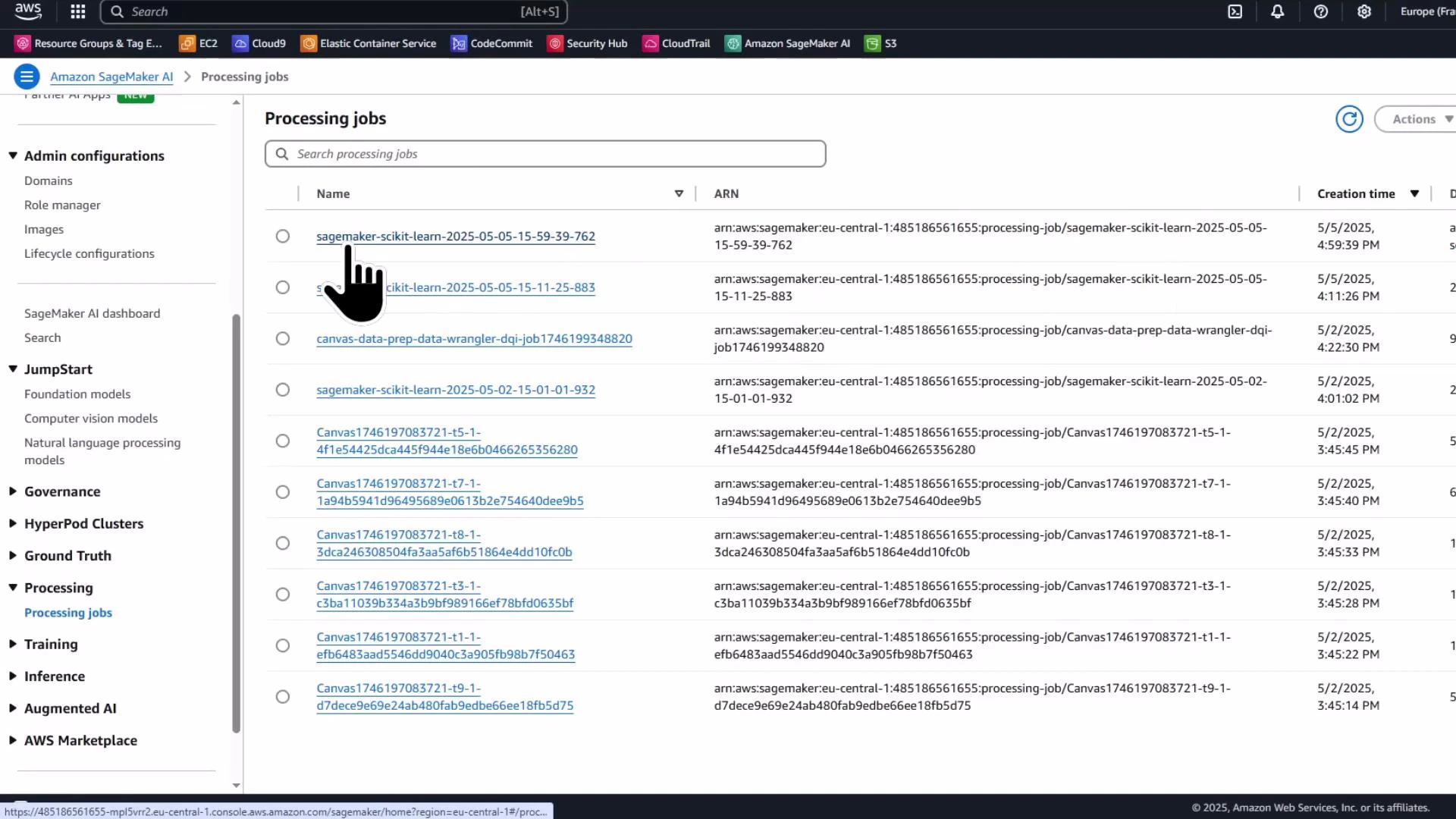1456x819 pixels.
Task: Refresh the processing jobs list
Action: tap(1350, 119)
